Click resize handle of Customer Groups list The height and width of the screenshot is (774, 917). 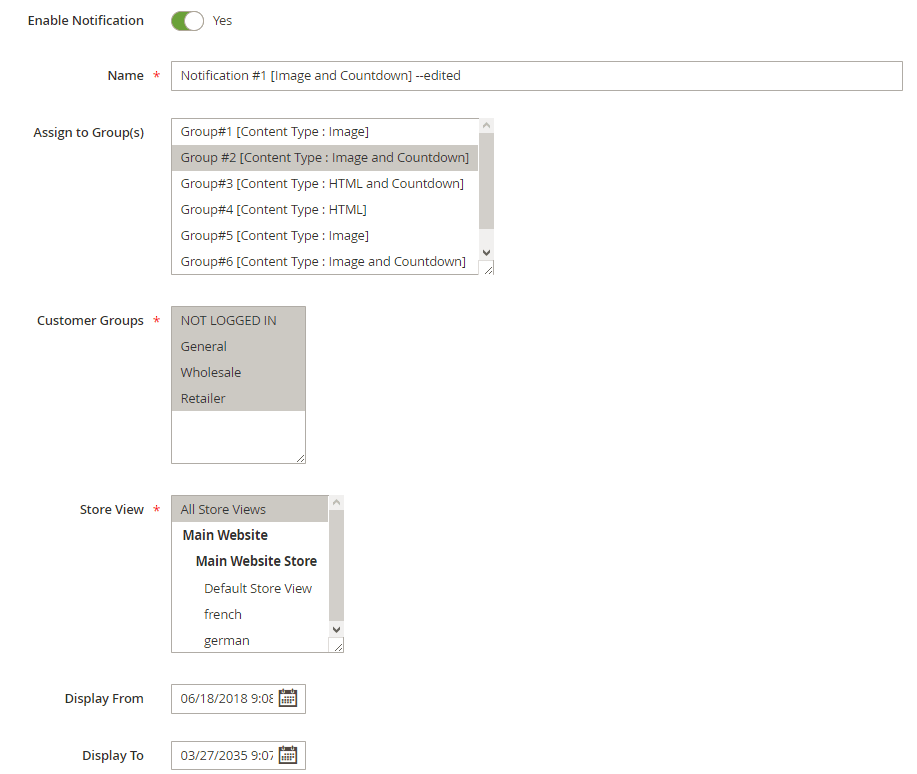300,458
